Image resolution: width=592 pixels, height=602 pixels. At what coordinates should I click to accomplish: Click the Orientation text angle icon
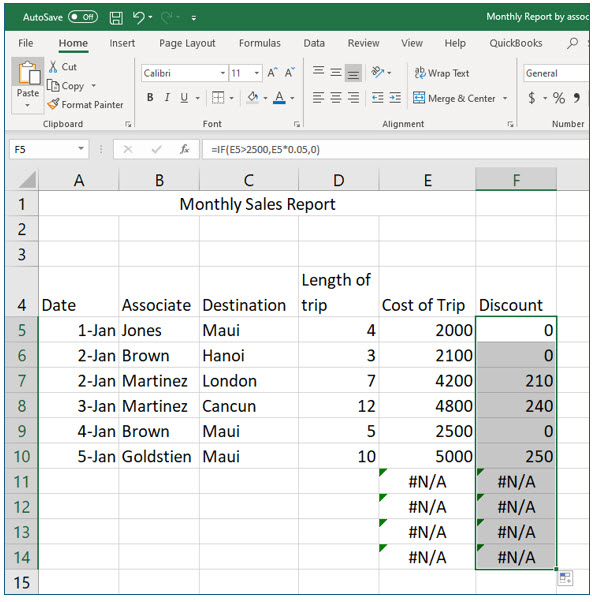378,72
